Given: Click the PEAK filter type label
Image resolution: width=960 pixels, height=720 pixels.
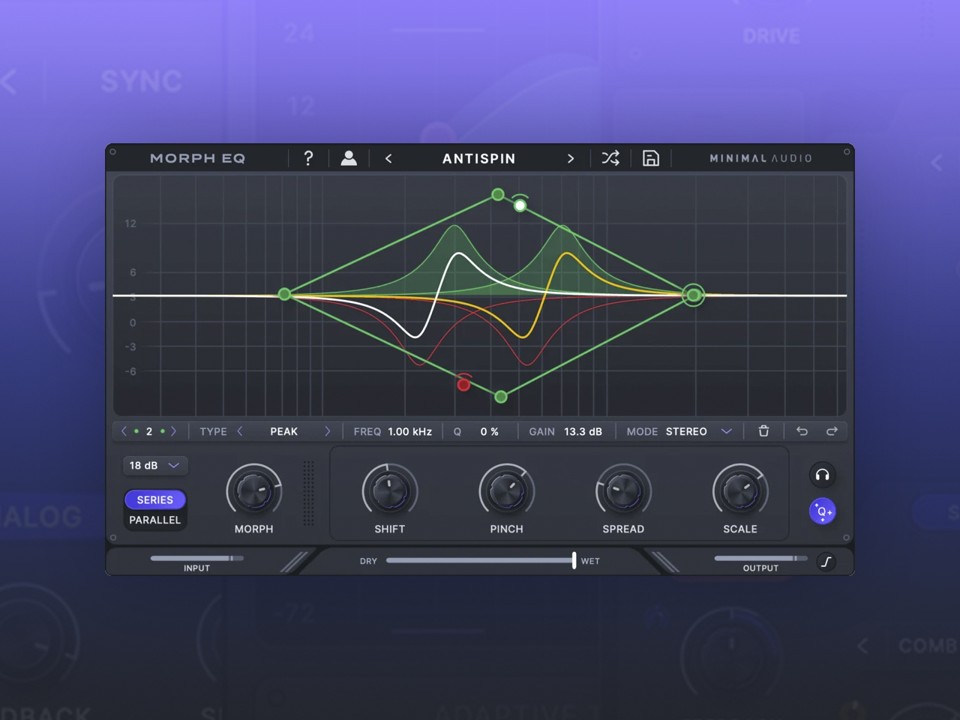Looking at the screenshot, I should [x=283, y=431].
